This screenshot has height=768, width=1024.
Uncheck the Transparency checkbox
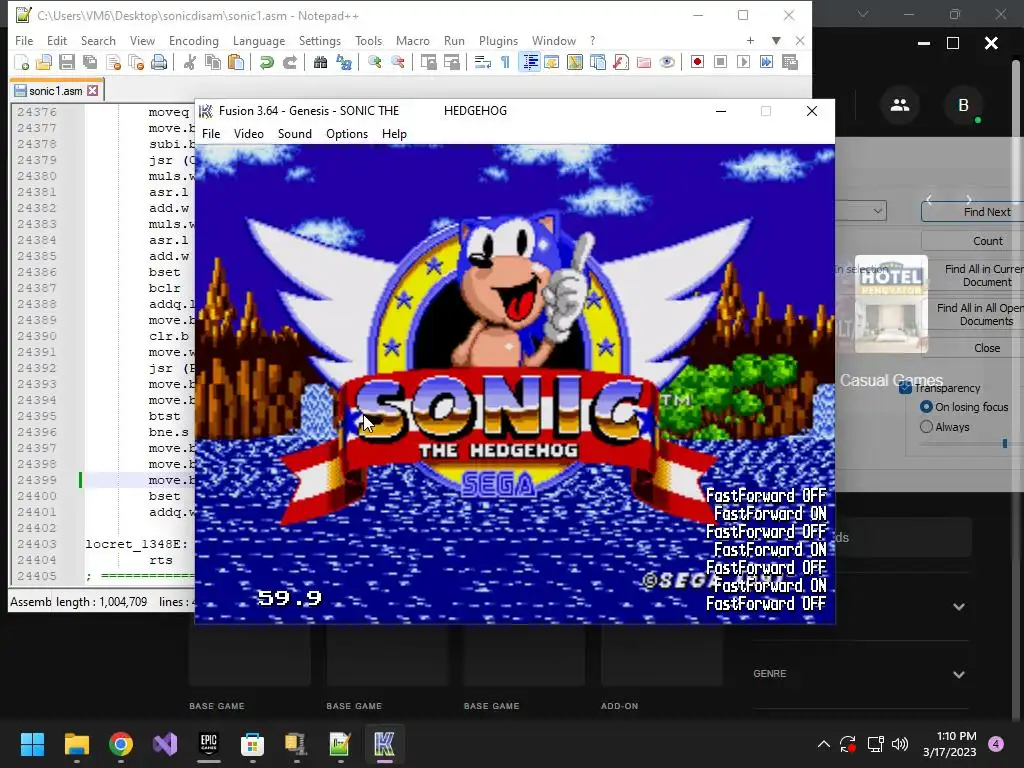905,388
